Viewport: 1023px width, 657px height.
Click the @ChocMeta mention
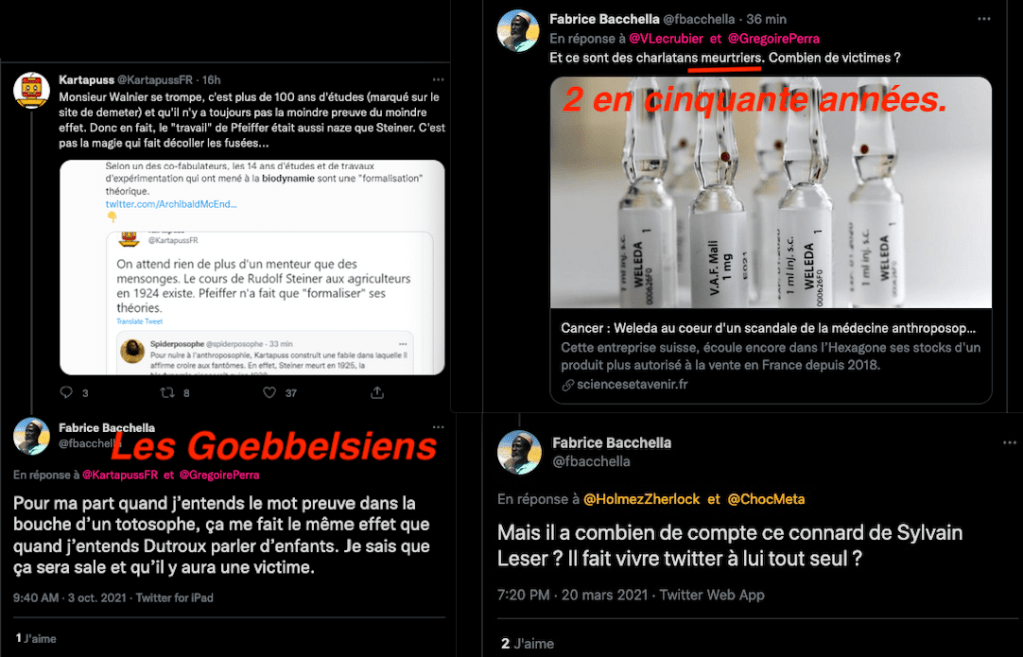tap(766, 499)
